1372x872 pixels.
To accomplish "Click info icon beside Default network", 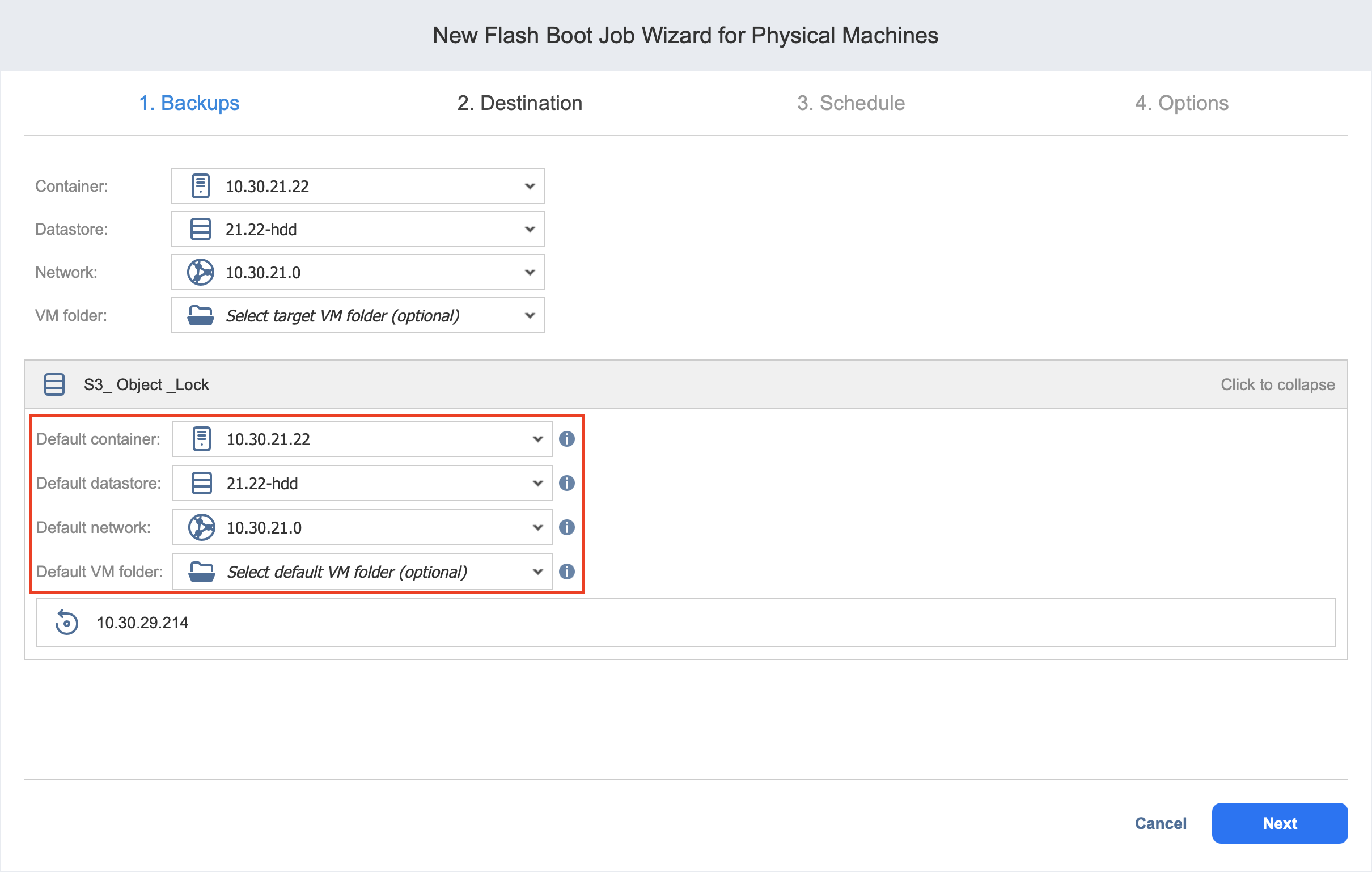I will tap(566, 527).
